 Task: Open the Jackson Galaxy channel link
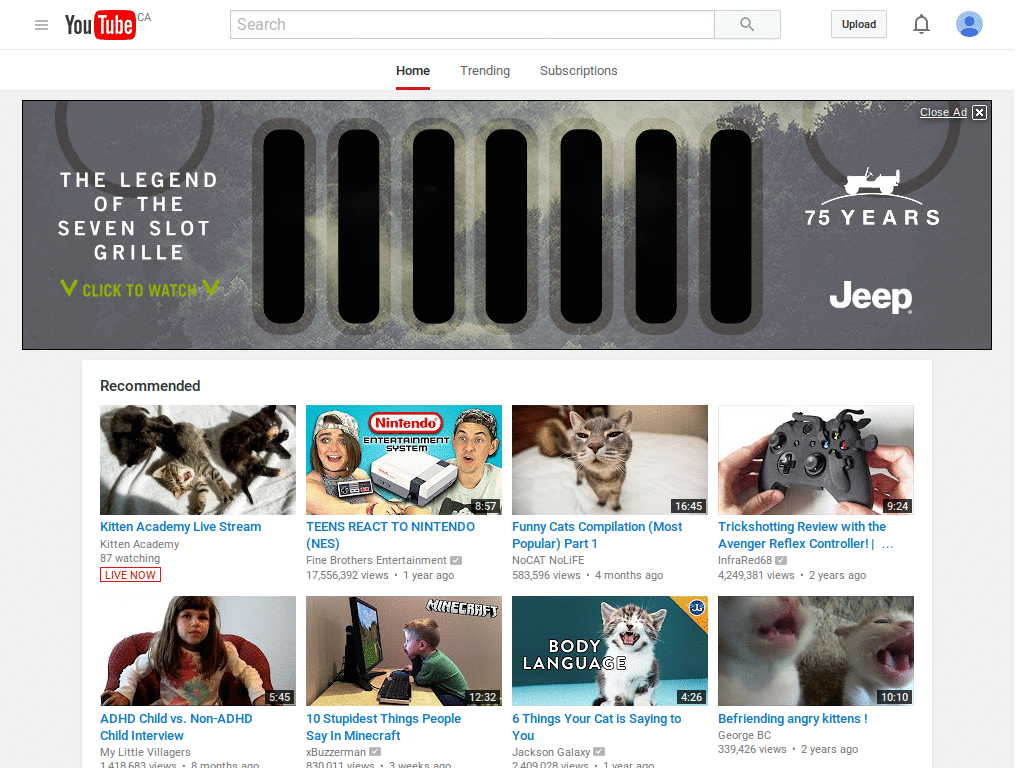(x=551, y=752)
